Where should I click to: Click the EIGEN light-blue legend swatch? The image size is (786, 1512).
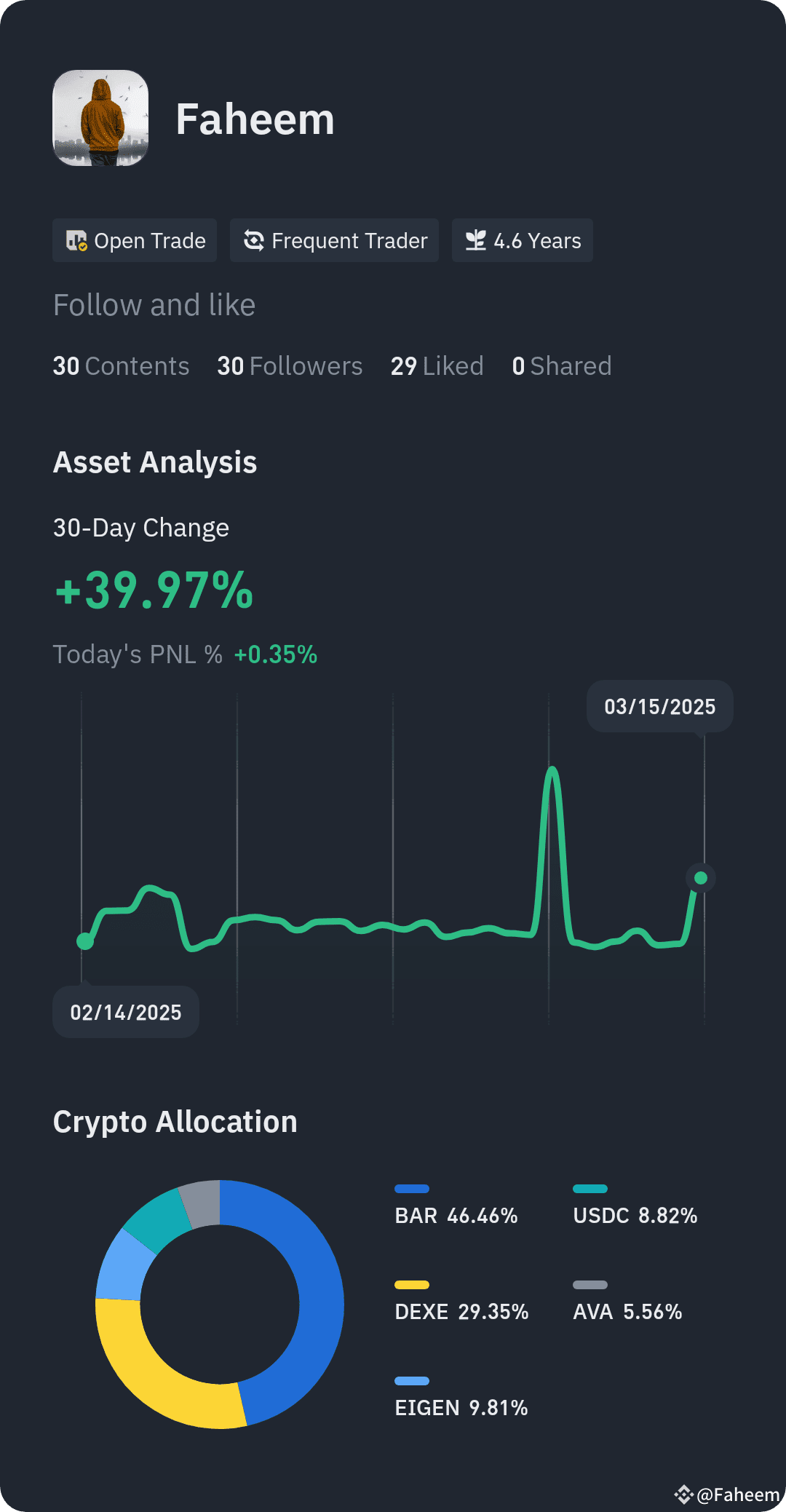click(x=412, y=1381)
